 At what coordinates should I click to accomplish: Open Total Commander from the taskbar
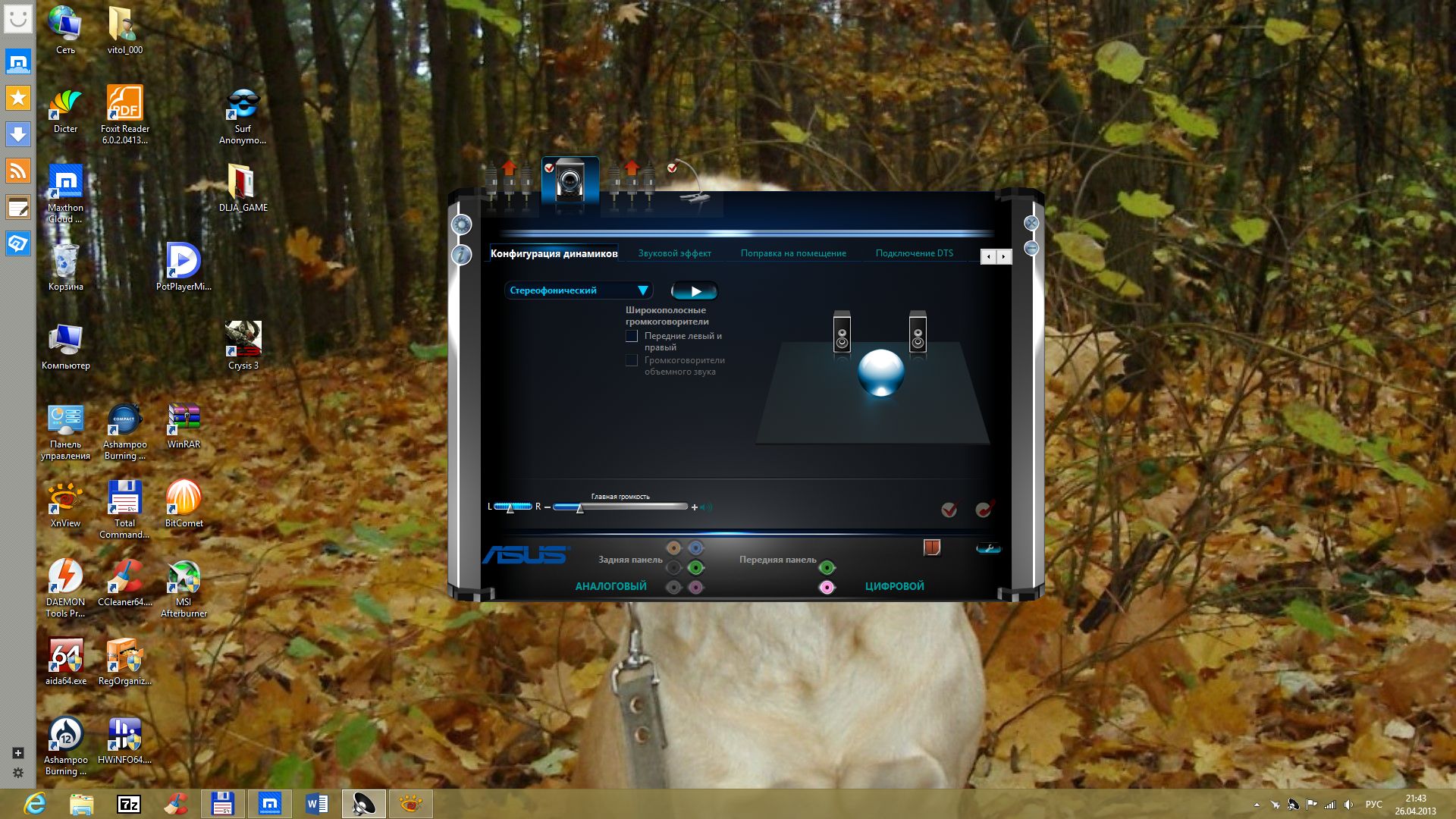point(222,804)
